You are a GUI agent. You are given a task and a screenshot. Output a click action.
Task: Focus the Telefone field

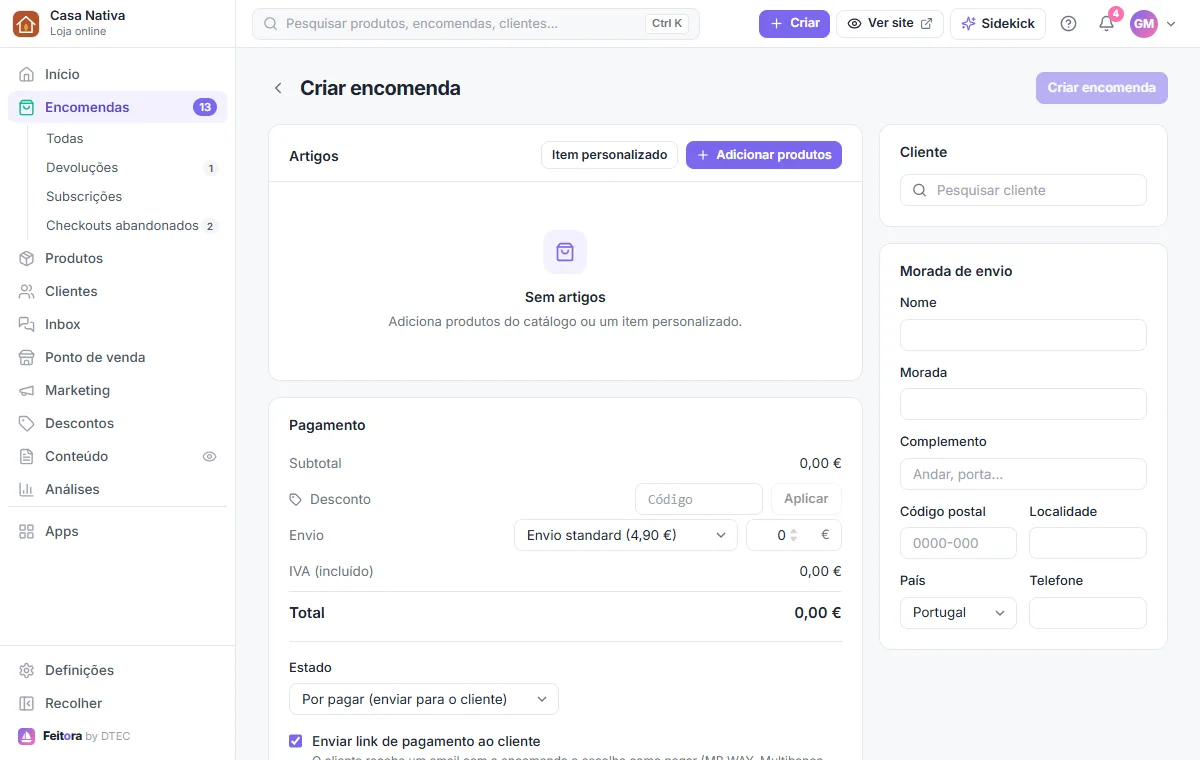(1088, 613)
